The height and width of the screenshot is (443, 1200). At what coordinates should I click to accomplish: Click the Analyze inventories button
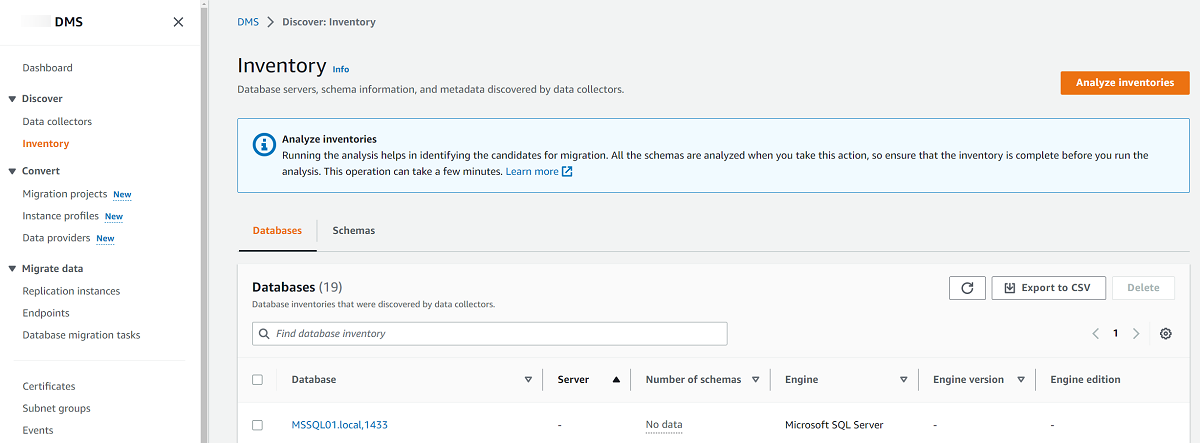tap(1124, 83)
